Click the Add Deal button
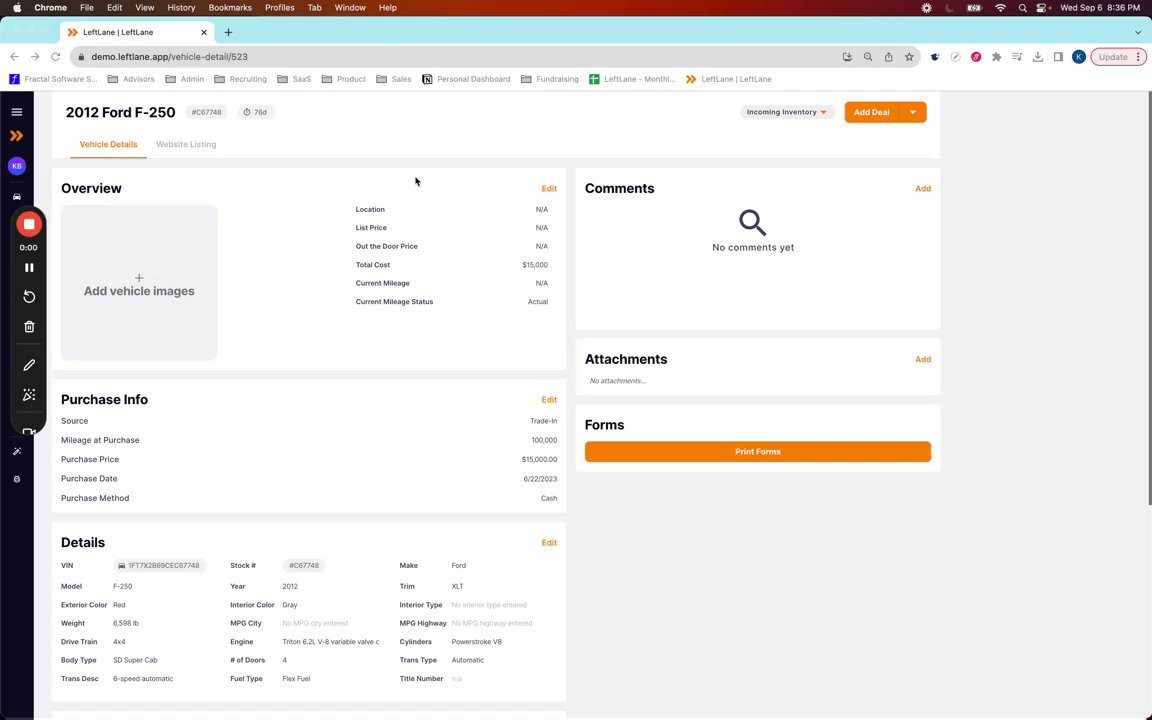 (871, 112)
